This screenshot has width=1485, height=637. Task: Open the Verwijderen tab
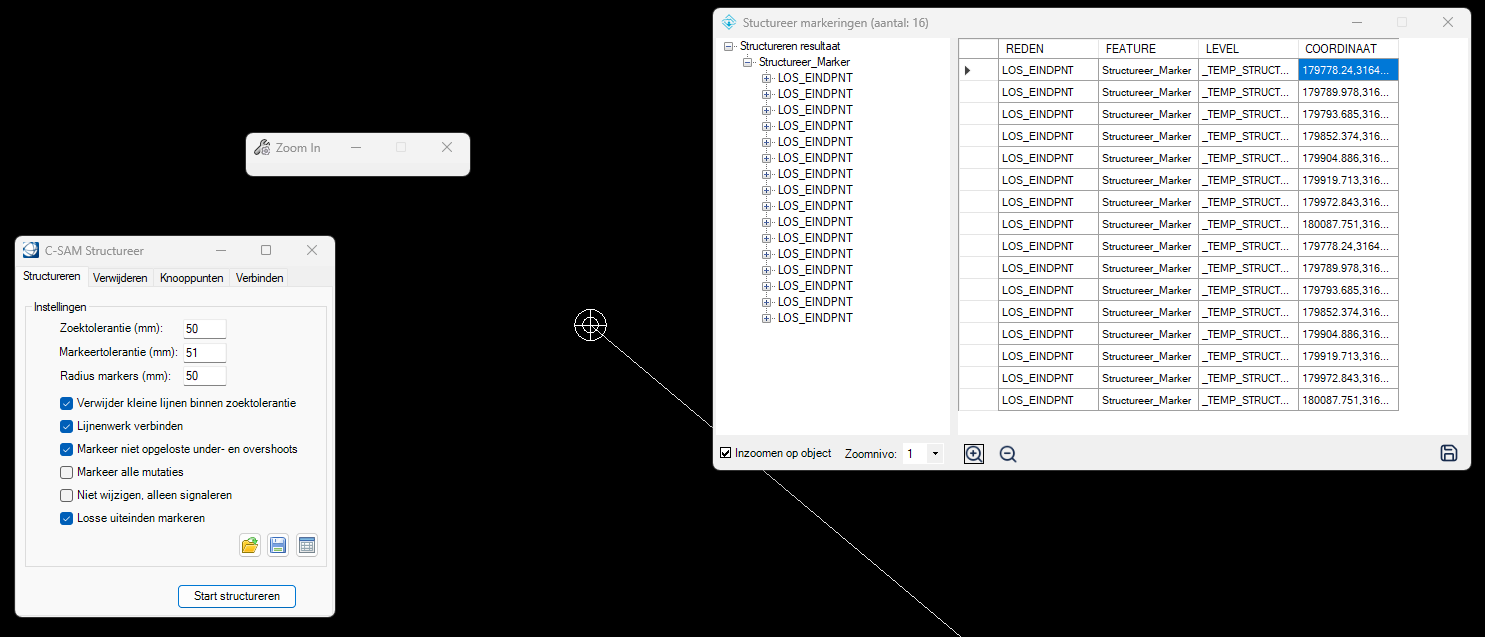coord(120,278)
